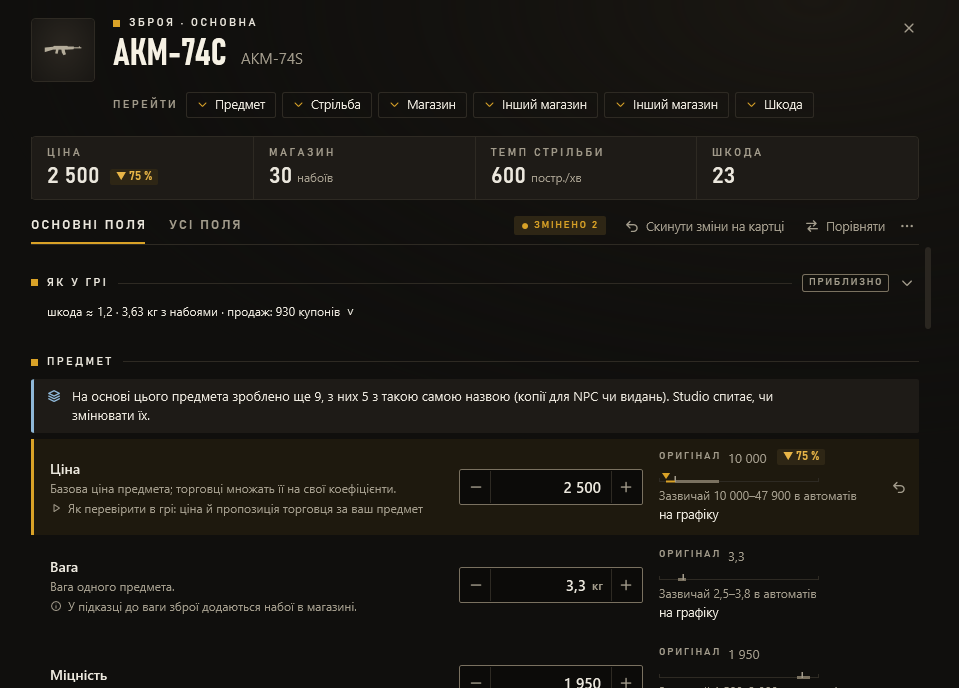Decrease Вага with minus button
Screen dimensions: 959x688
pos(475,585)
